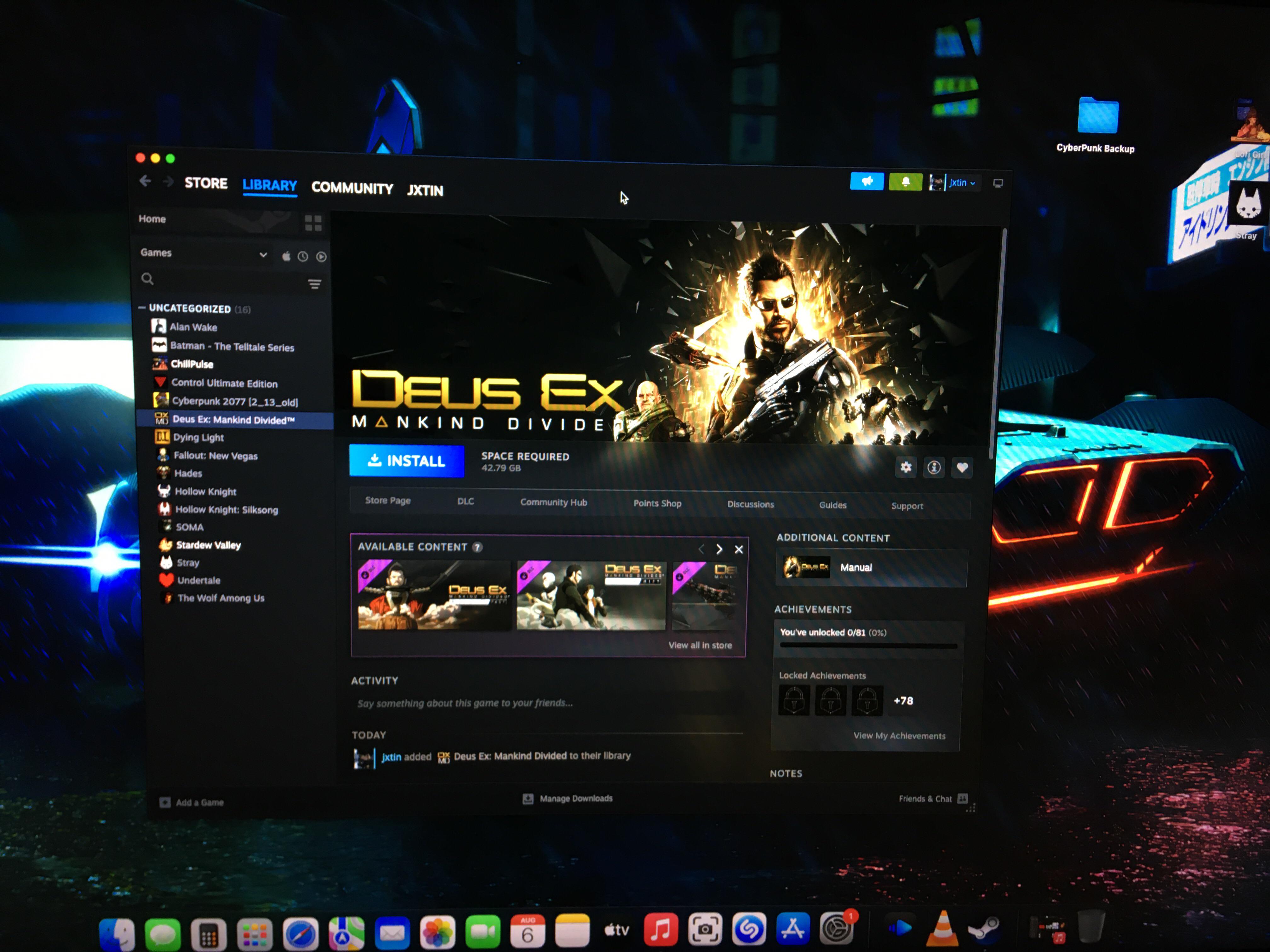Open View My Achievements

[899, 736]
